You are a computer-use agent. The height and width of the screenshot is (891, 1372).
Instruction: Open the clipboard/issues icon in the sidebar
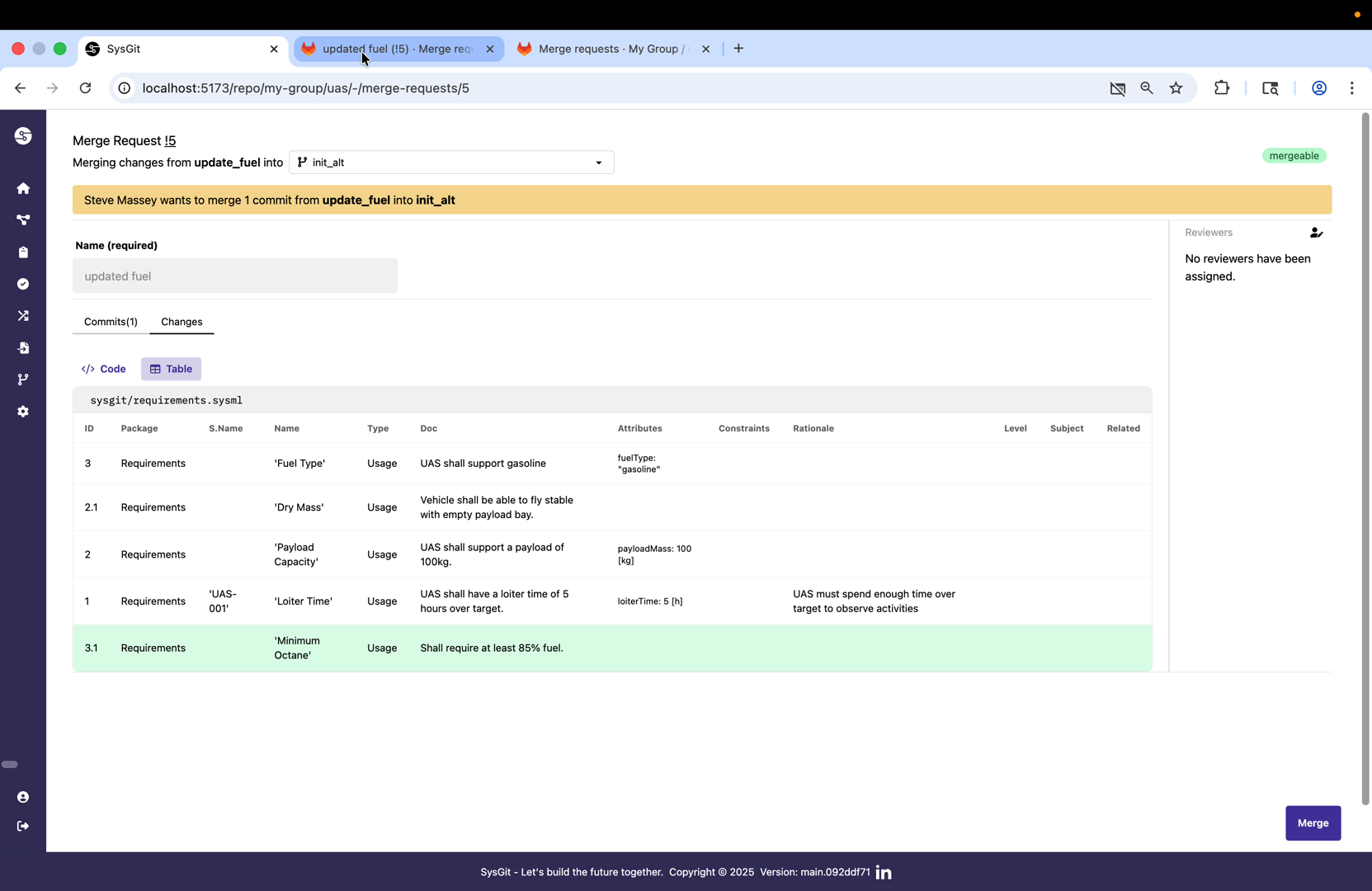coord(23,252)
